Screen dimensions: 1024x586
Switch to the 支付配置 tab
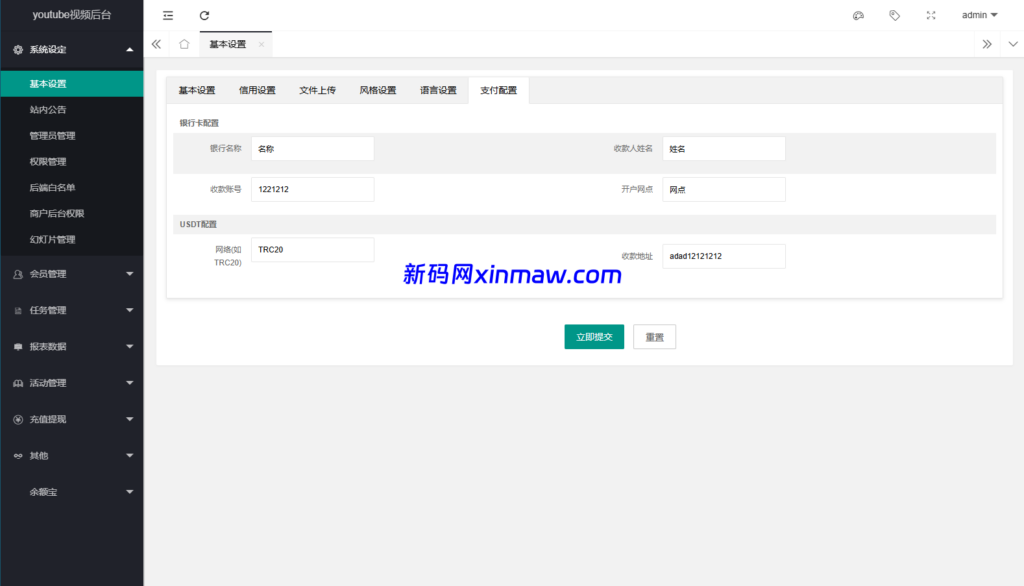pyautogui.click(x=498, y=90)
